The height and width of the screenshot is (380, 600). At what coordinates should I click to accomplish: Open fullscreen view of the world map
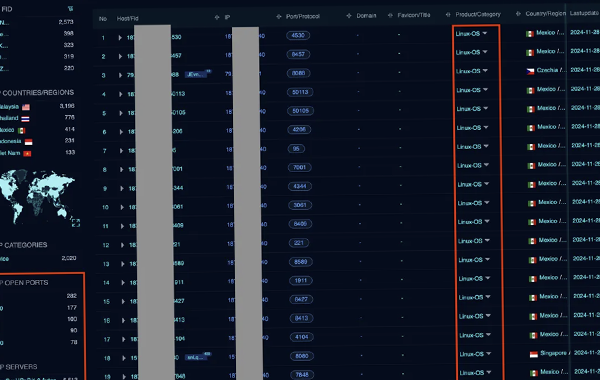point(76,222)
